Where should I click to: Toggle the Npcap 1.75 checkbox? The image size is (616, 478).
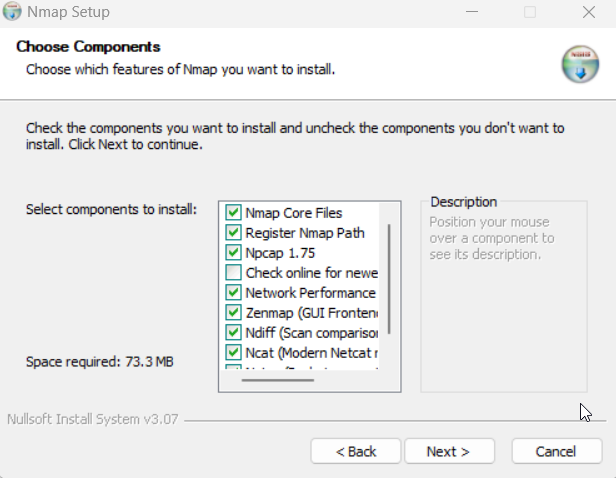pyautogui.click(x=233, y=253)
